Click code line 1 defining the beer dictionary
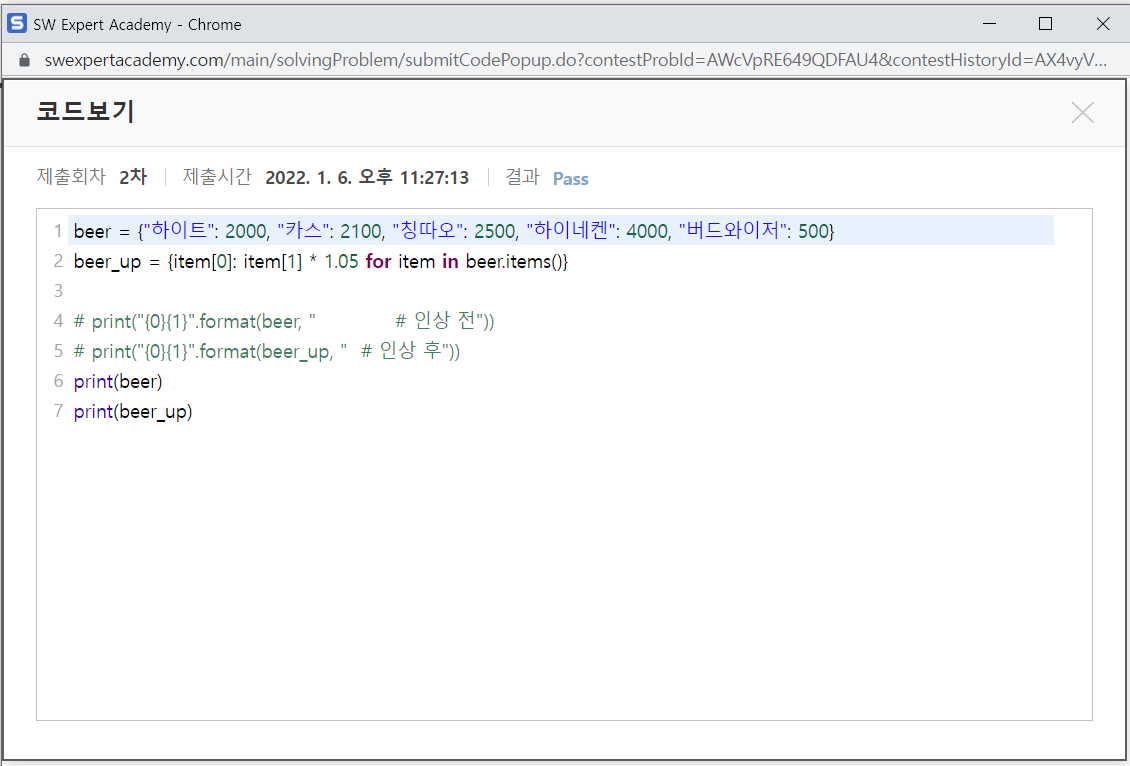The width and height of the screenshot is (1130, 766). pyautogui.click(x=561, y=231)
